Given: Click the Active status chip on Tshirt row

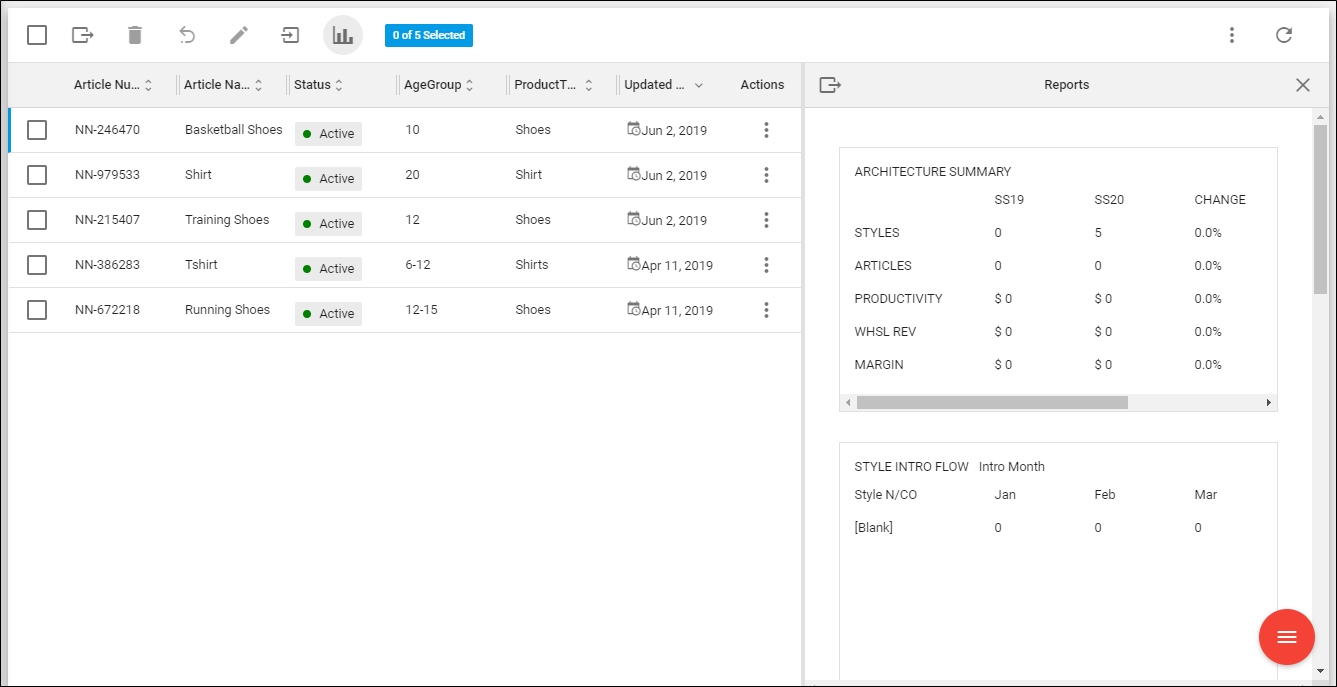Looking at the screenshot, I should point(328,268).
